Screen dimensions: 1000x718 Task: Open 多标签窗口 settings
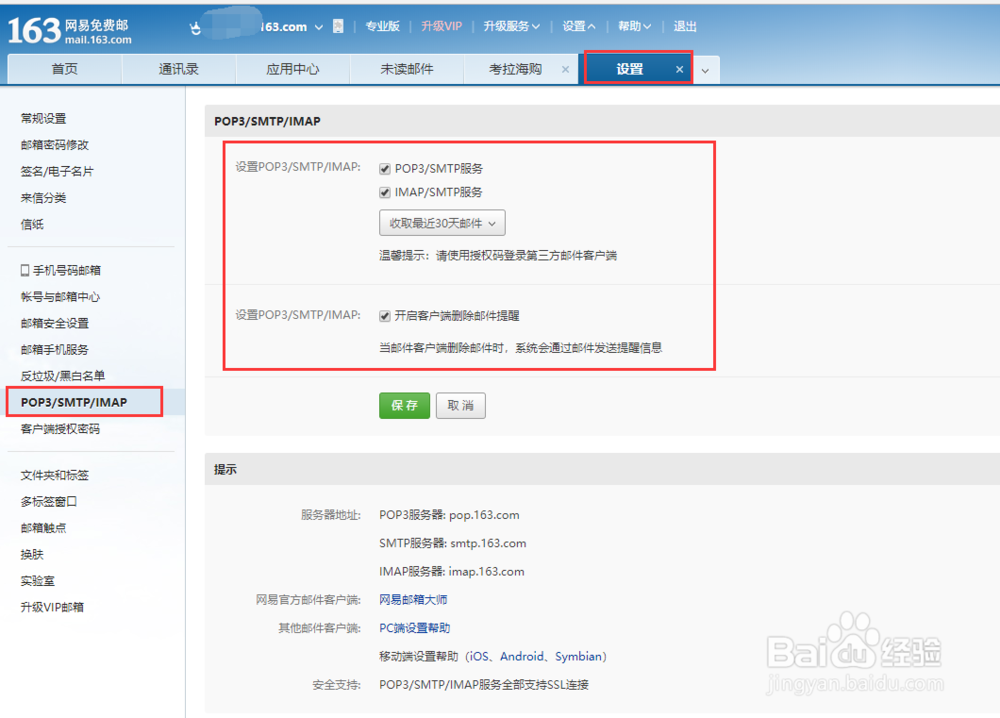point(48,502)
